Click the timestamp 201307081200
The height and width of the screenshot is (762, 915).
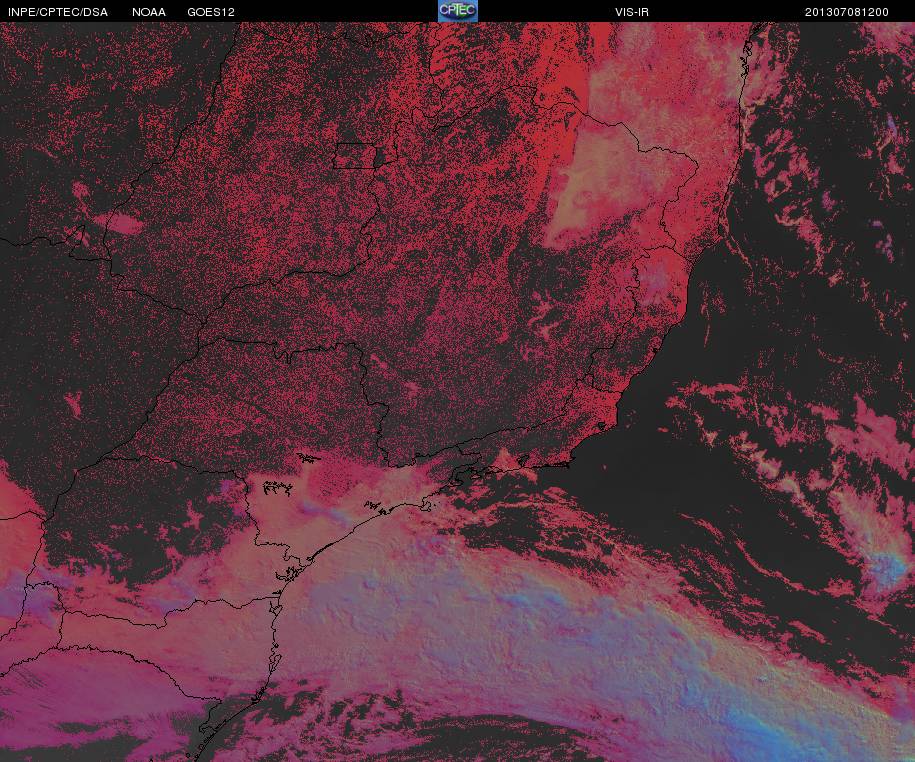pyautogui.click(x=847, y=12)
